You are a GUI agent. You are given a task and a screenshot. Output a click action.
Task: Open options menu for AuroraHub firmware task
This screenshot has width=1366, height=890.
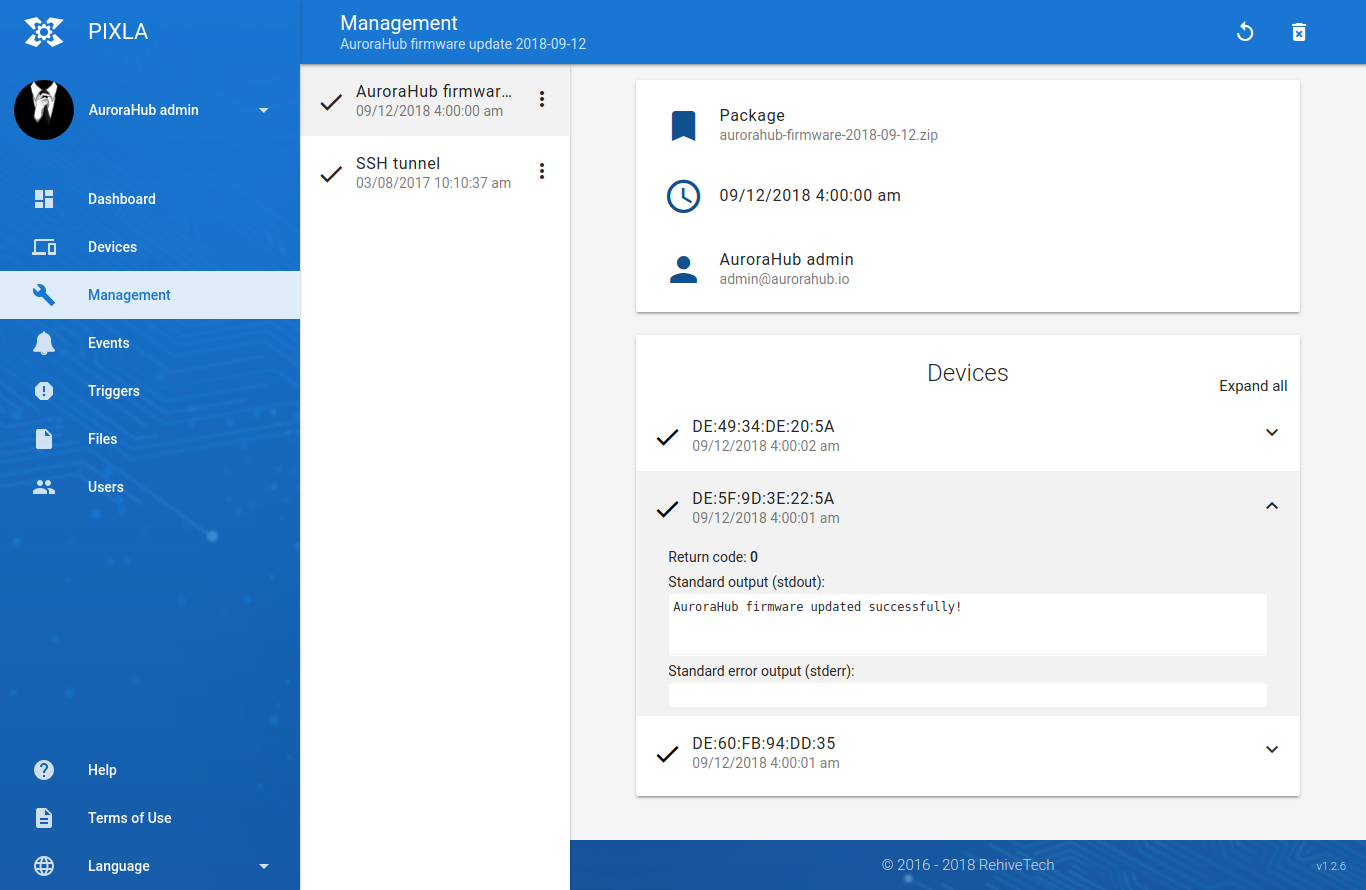[542, 99]
